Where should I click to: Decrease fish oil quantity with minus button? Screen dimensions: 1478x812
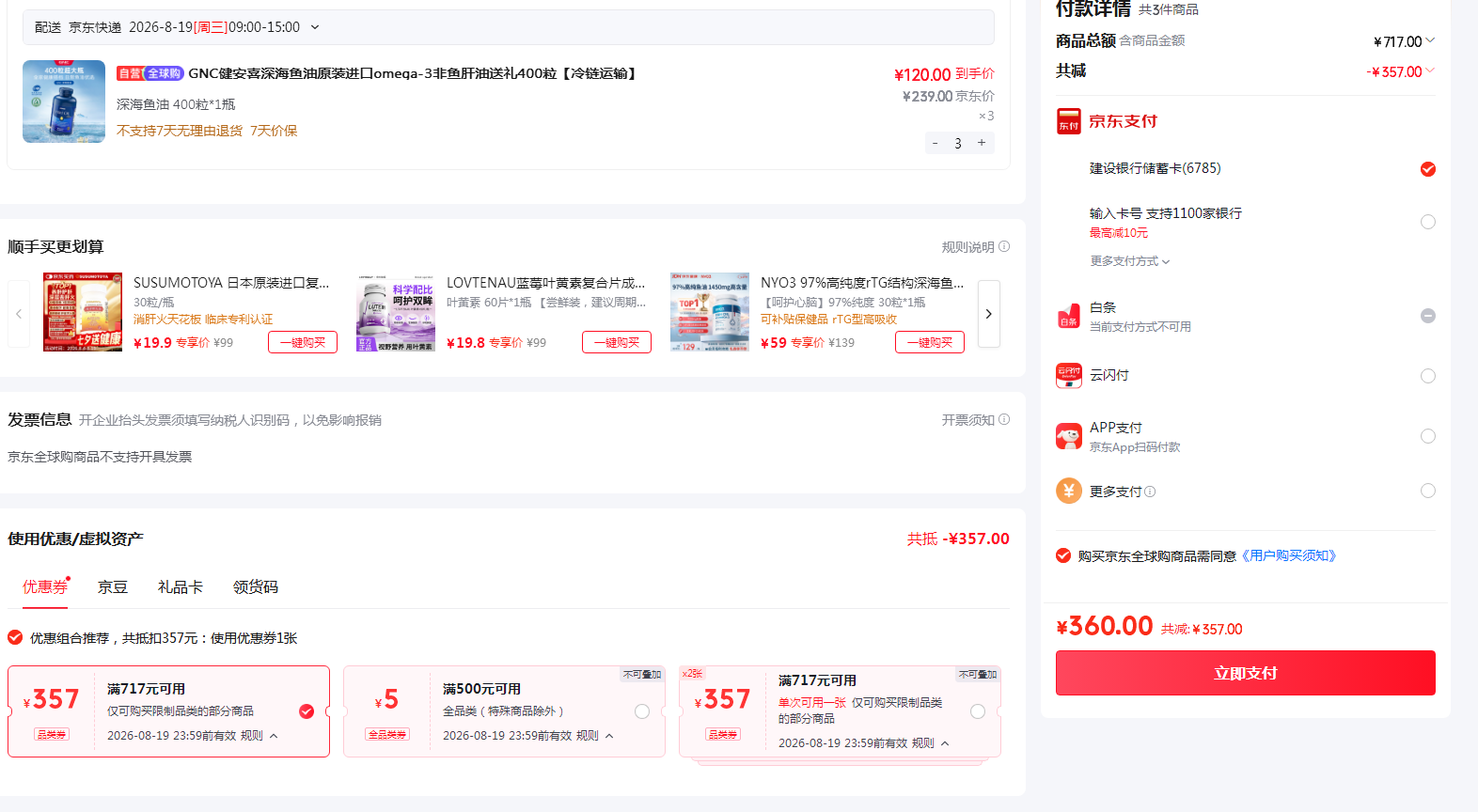[935, 143]
